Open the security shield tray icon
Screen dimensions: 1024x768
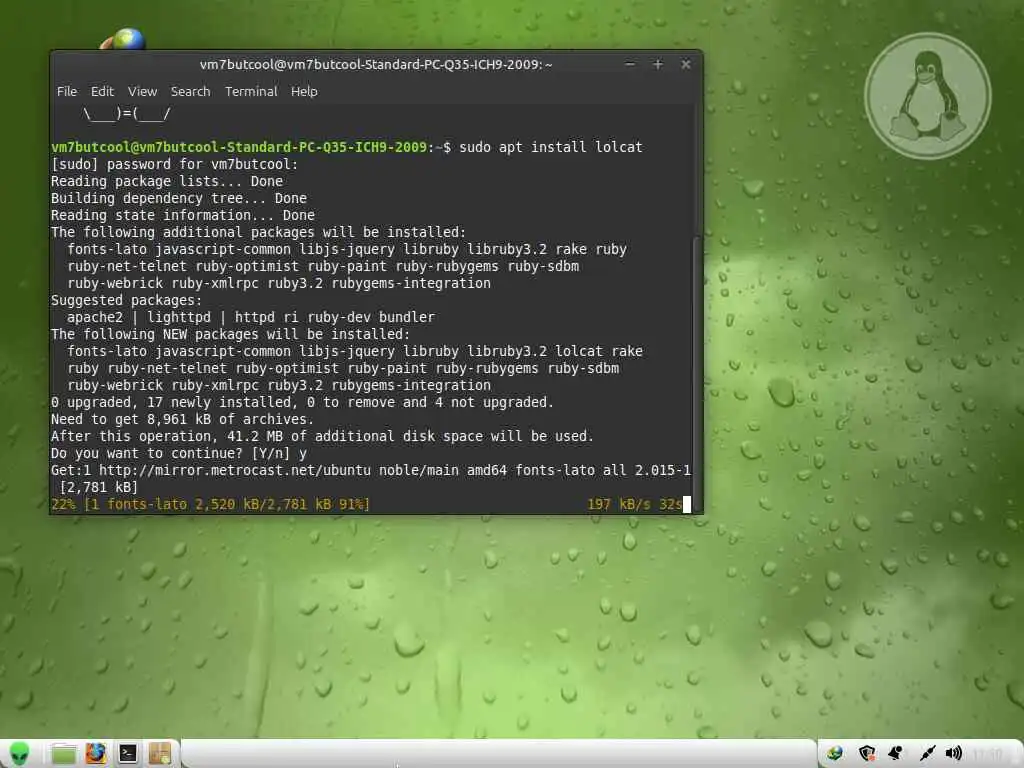tap(867, 754)
